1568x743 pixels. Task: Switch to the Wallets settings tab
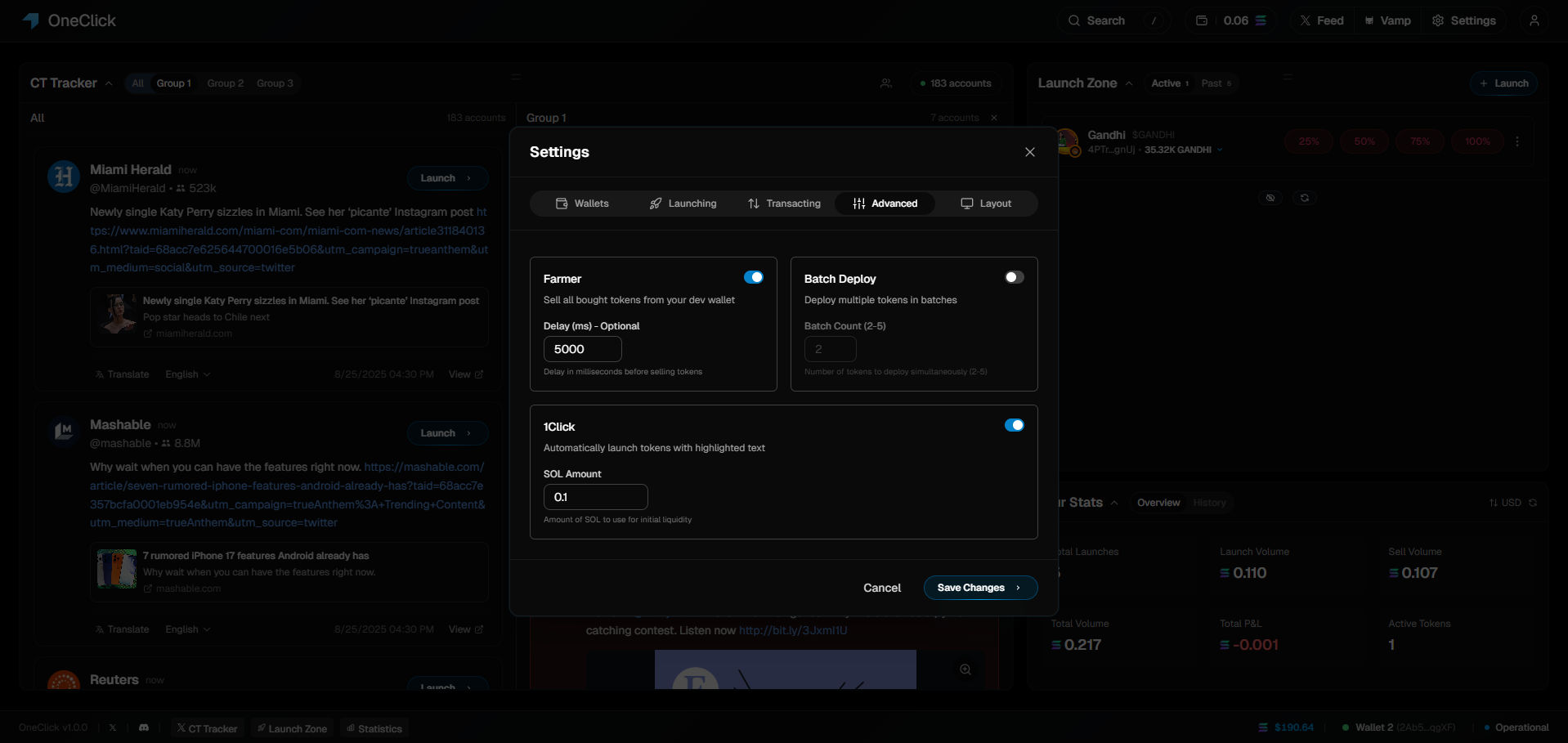pyautogui.click(x=583, y=204)
